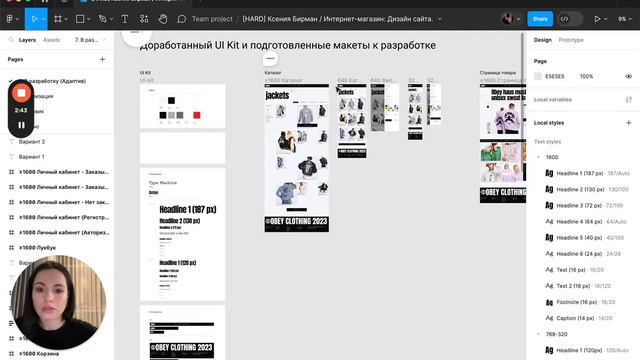The height and width of the screenshot is (360, 640).
Task: Open page background color swatch E5E5E5
Action: pyautogui.click(x=538, y=76)
